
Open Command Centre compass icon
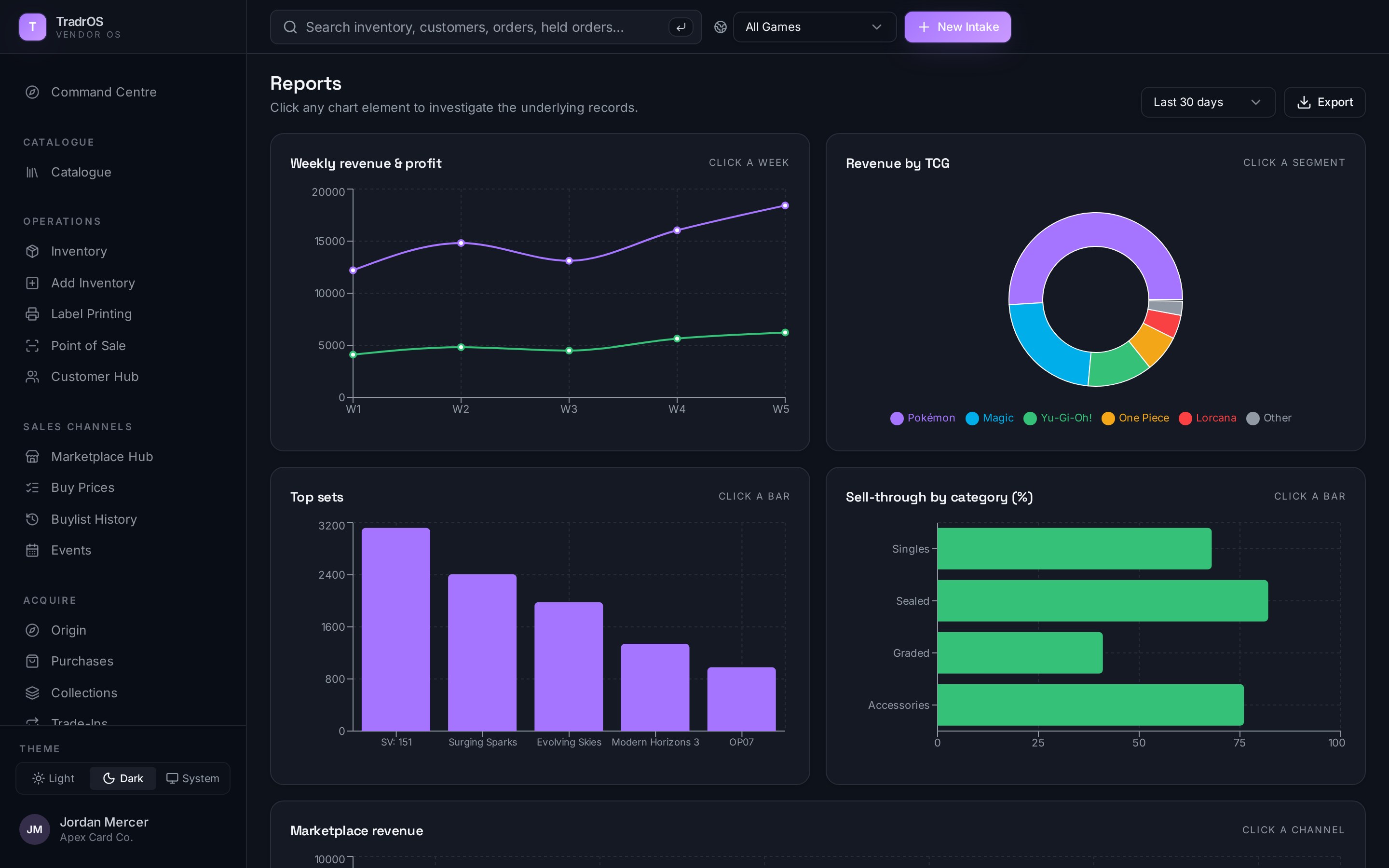pyautogui.click(x=32, y=92)
